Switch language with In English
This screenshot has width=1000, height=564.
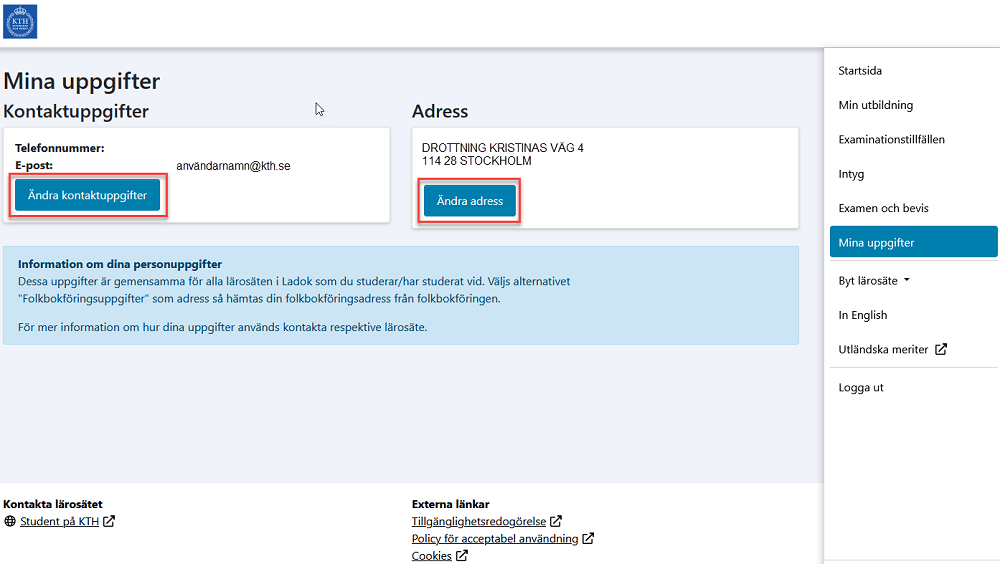click(862, 315)
